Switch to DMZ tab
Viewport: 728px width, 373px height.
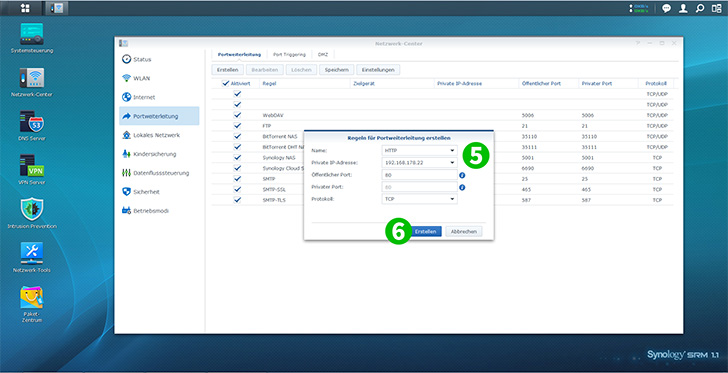(x=323, y=54)
